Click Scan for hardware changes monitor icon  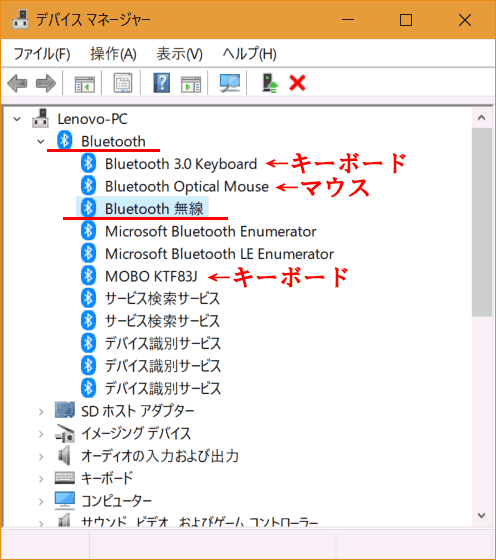(230, 83)
